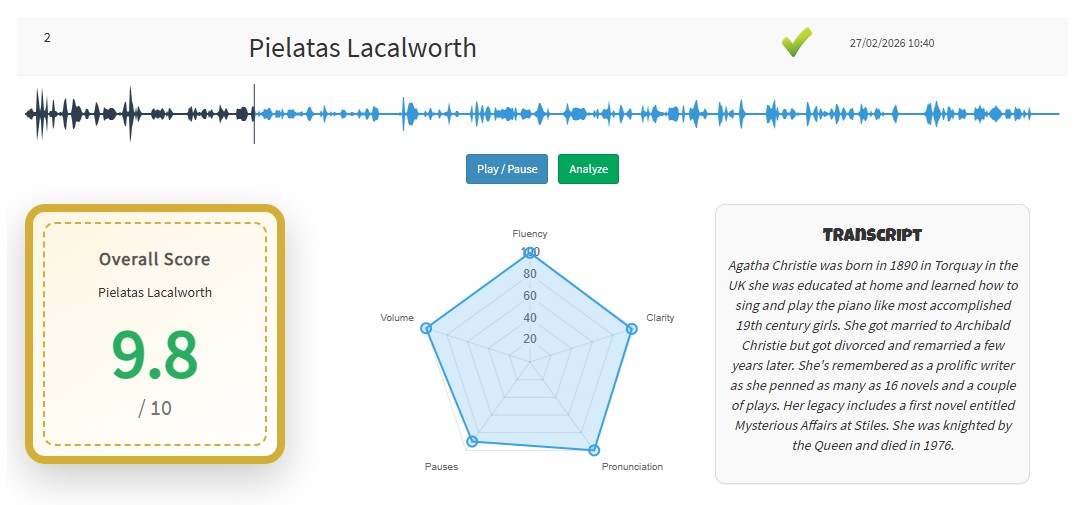Select the Clarity data point on radar chart

click(630, 329)
